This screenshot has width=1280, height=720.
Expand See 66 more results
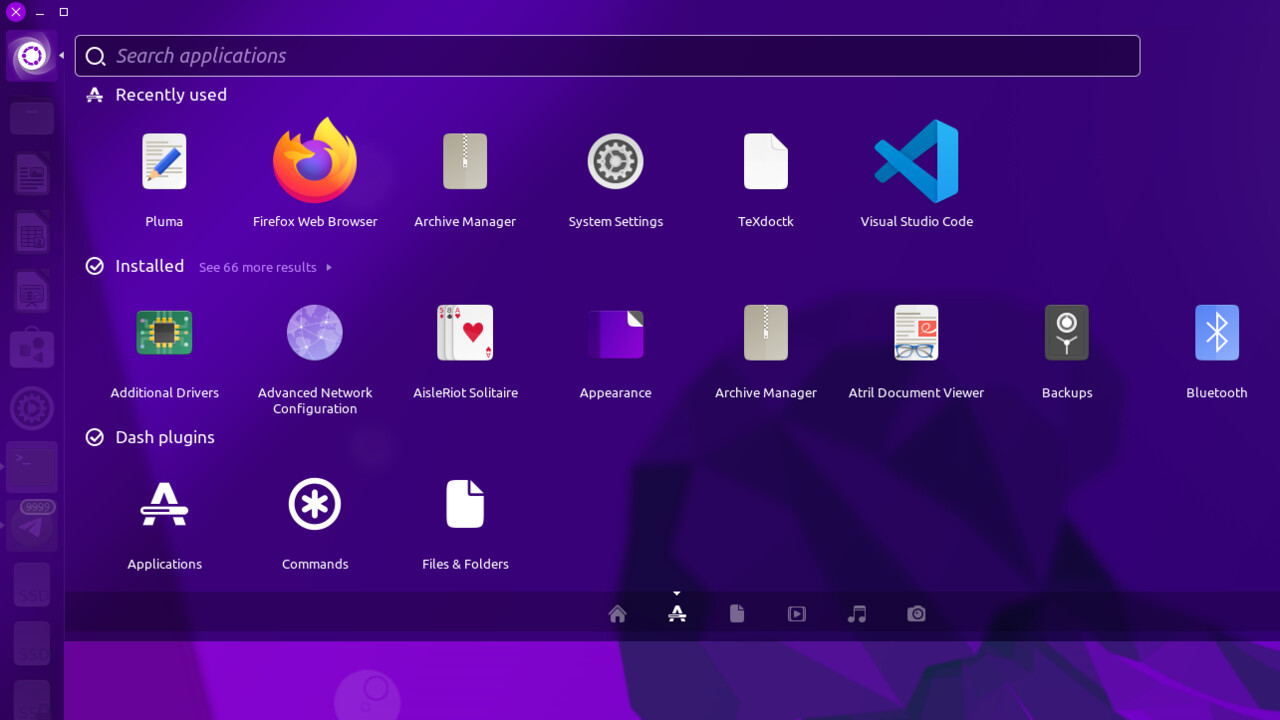coord(265,267)
